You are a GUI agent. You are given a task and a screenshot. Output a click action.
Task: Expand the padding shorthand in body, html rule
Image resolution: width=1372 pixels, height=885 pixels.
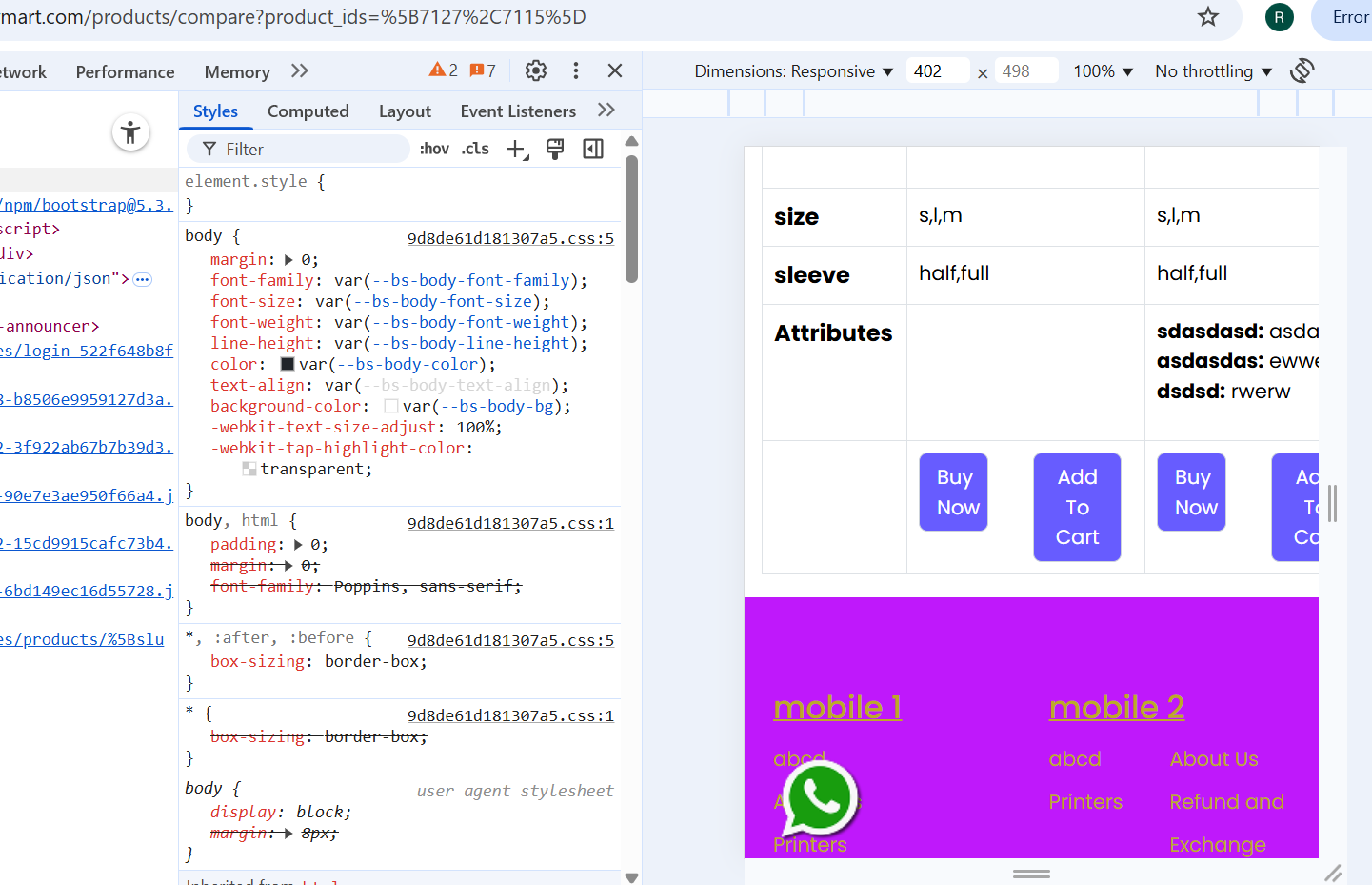[x=299, y=545]
